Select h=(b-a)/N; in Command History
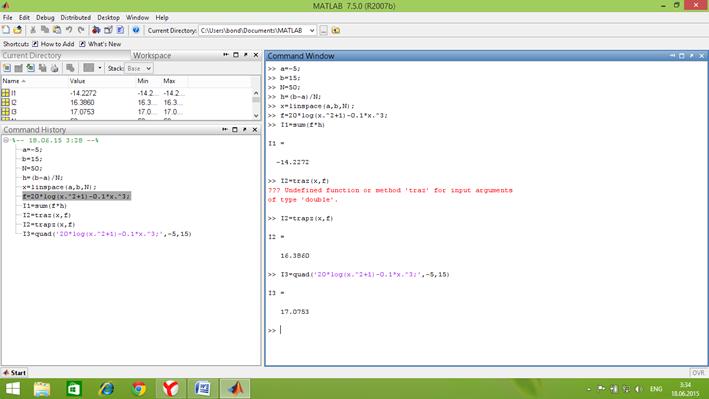 pyautogui.click(x=43, y=178)
